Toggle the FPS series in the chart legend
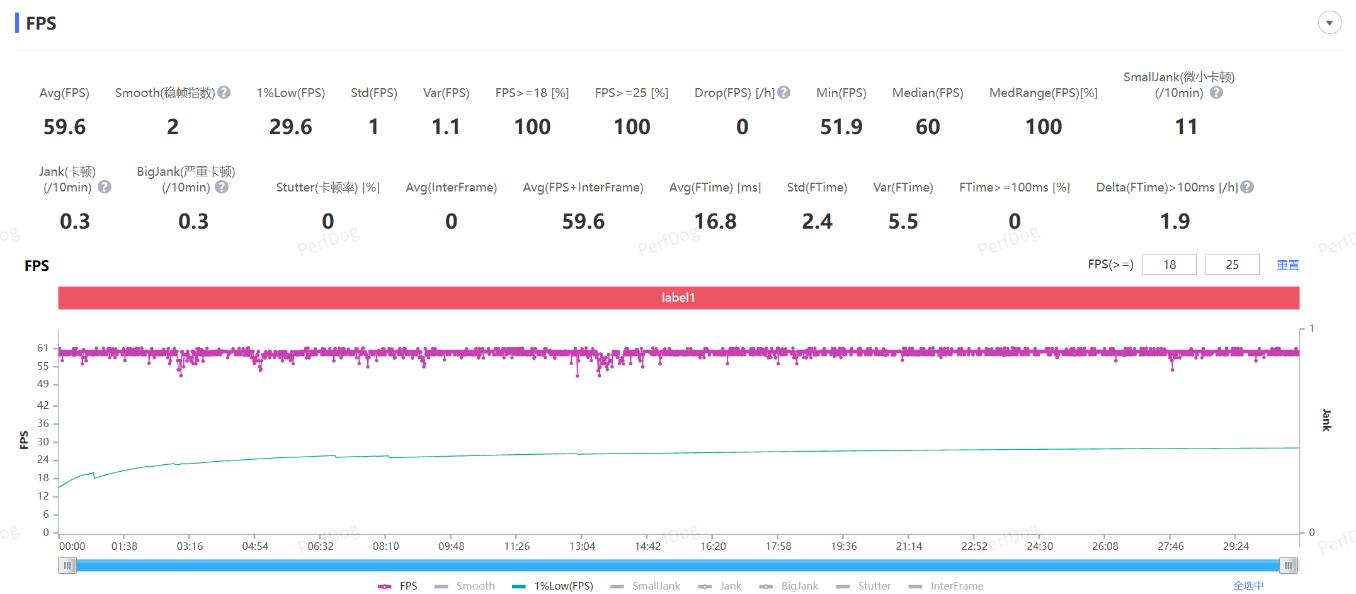Viewport: 1356px width, 594px height. 398,586
